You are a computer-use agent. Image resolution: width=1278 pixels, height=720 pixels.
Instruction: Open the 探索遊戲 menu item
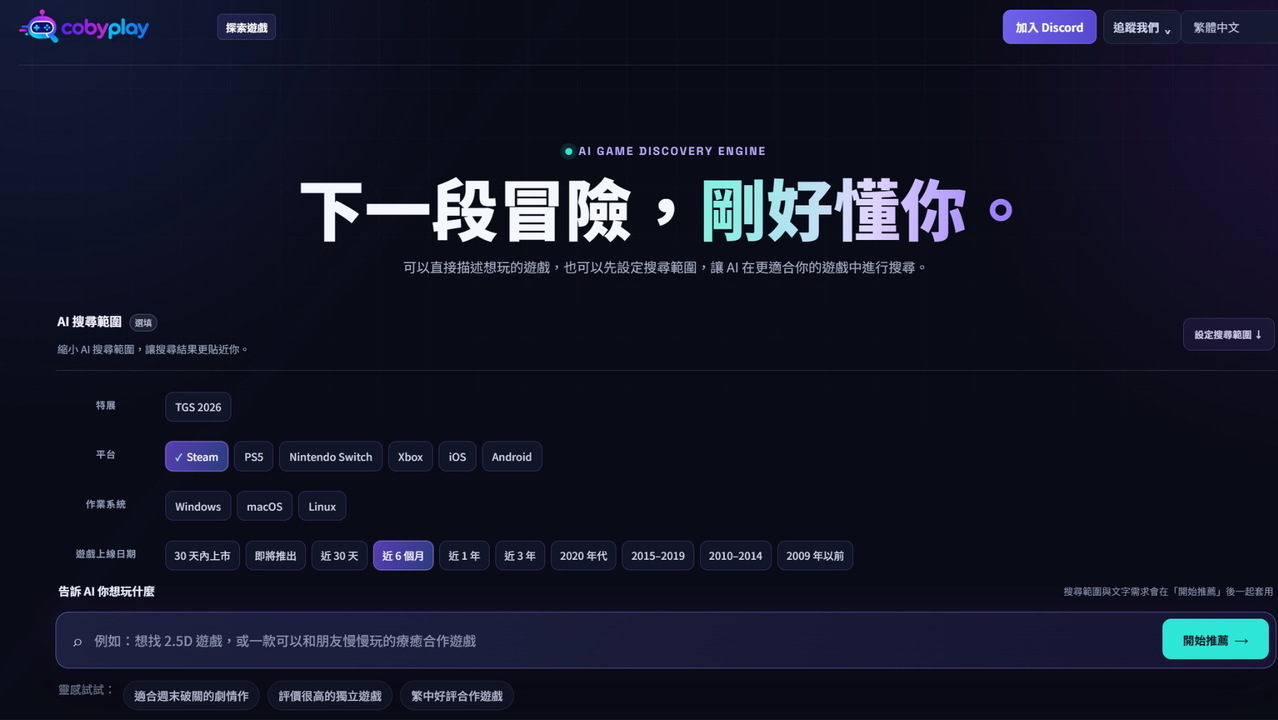246,27
